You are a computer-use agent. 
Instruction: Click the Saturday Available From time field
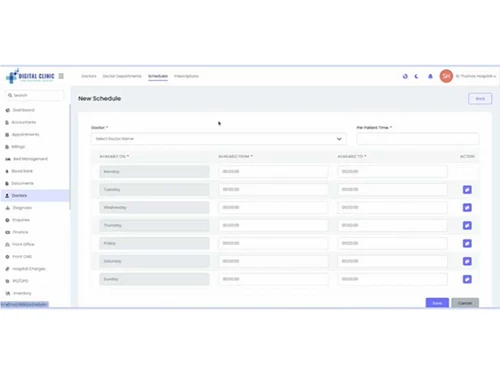273,261
